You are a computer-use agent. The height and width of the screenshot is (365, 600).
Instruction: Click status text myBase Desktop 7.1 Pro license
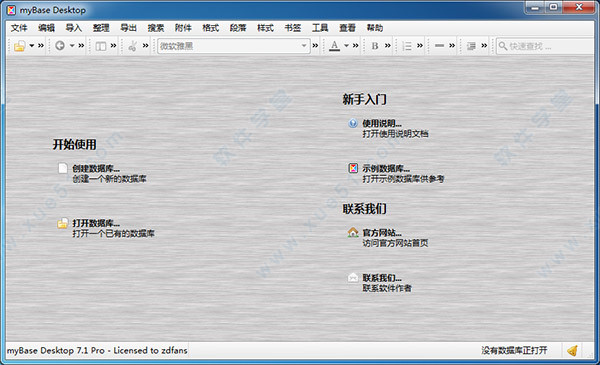click(x=97, y=350)
